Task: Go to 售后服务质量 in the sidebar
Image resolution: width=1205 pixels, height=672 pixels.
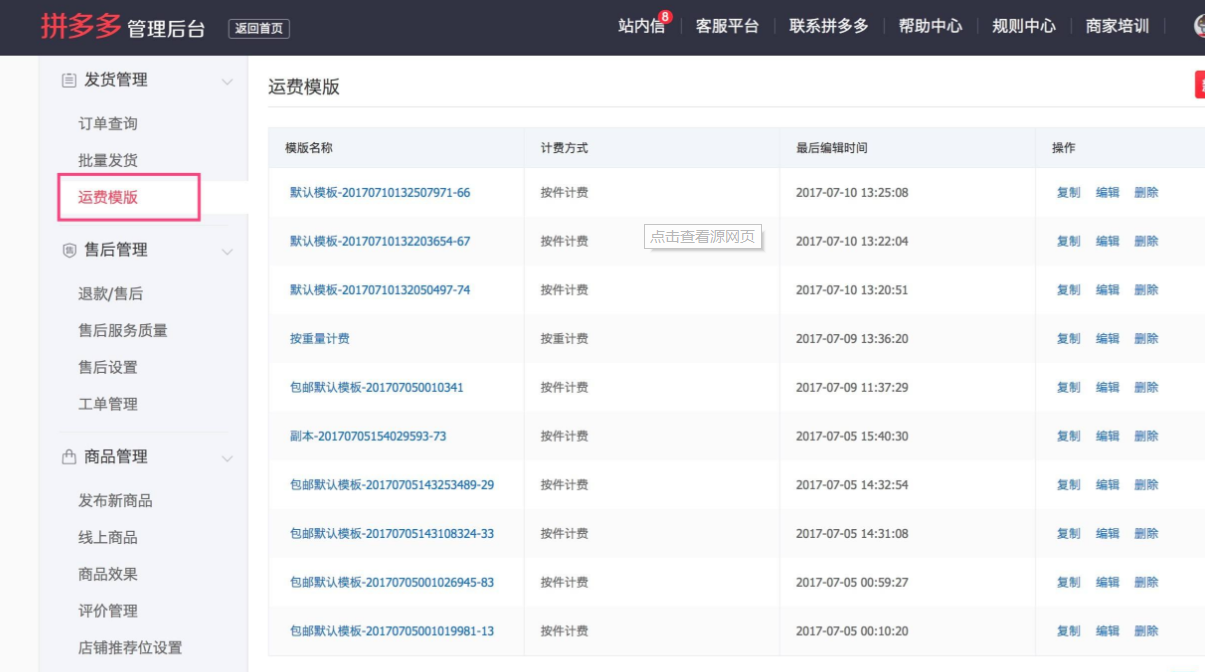Action: (x=123, y=331)
